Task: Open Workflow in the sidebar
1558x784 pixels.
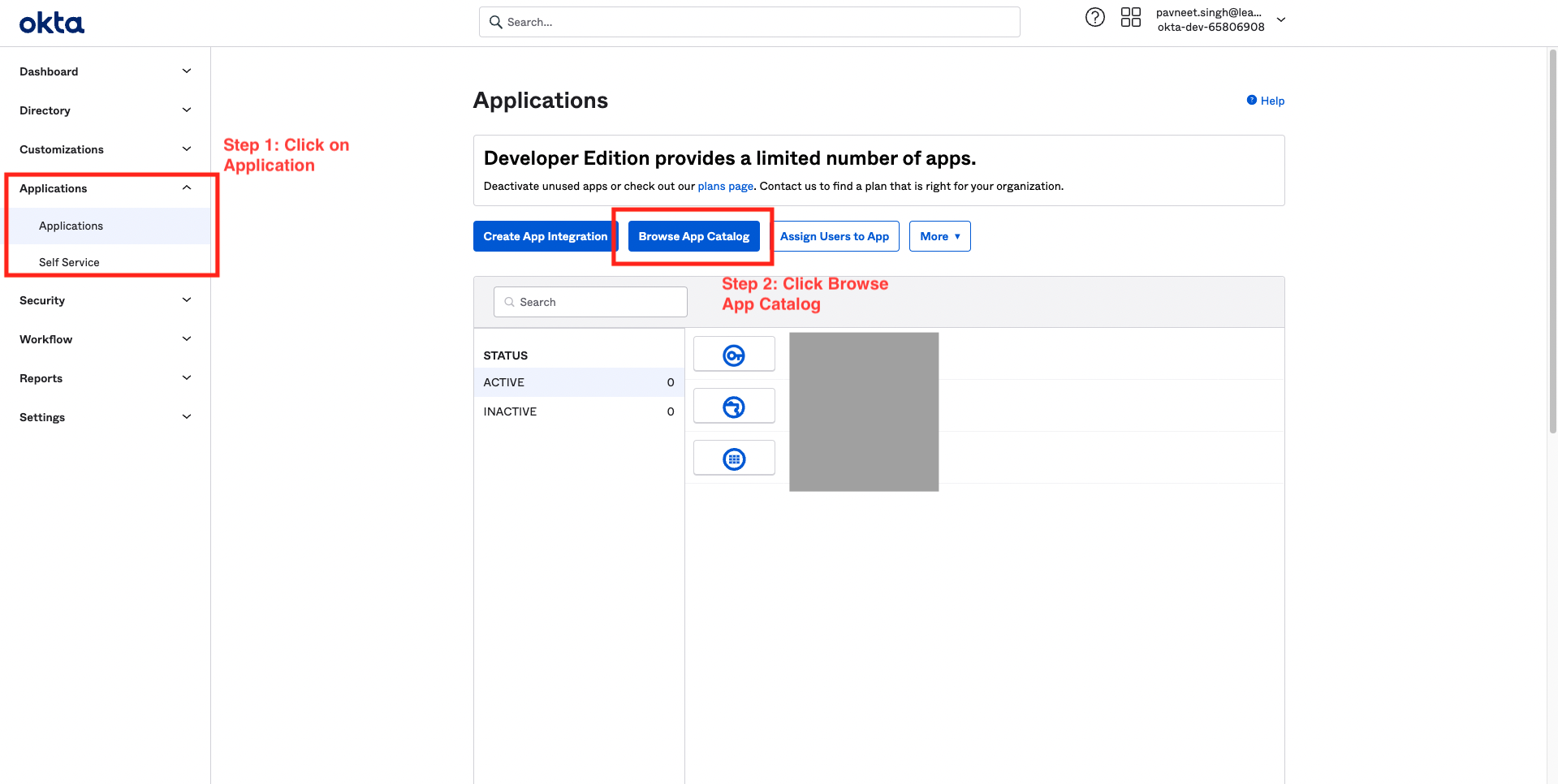Action: click(45, 339)
